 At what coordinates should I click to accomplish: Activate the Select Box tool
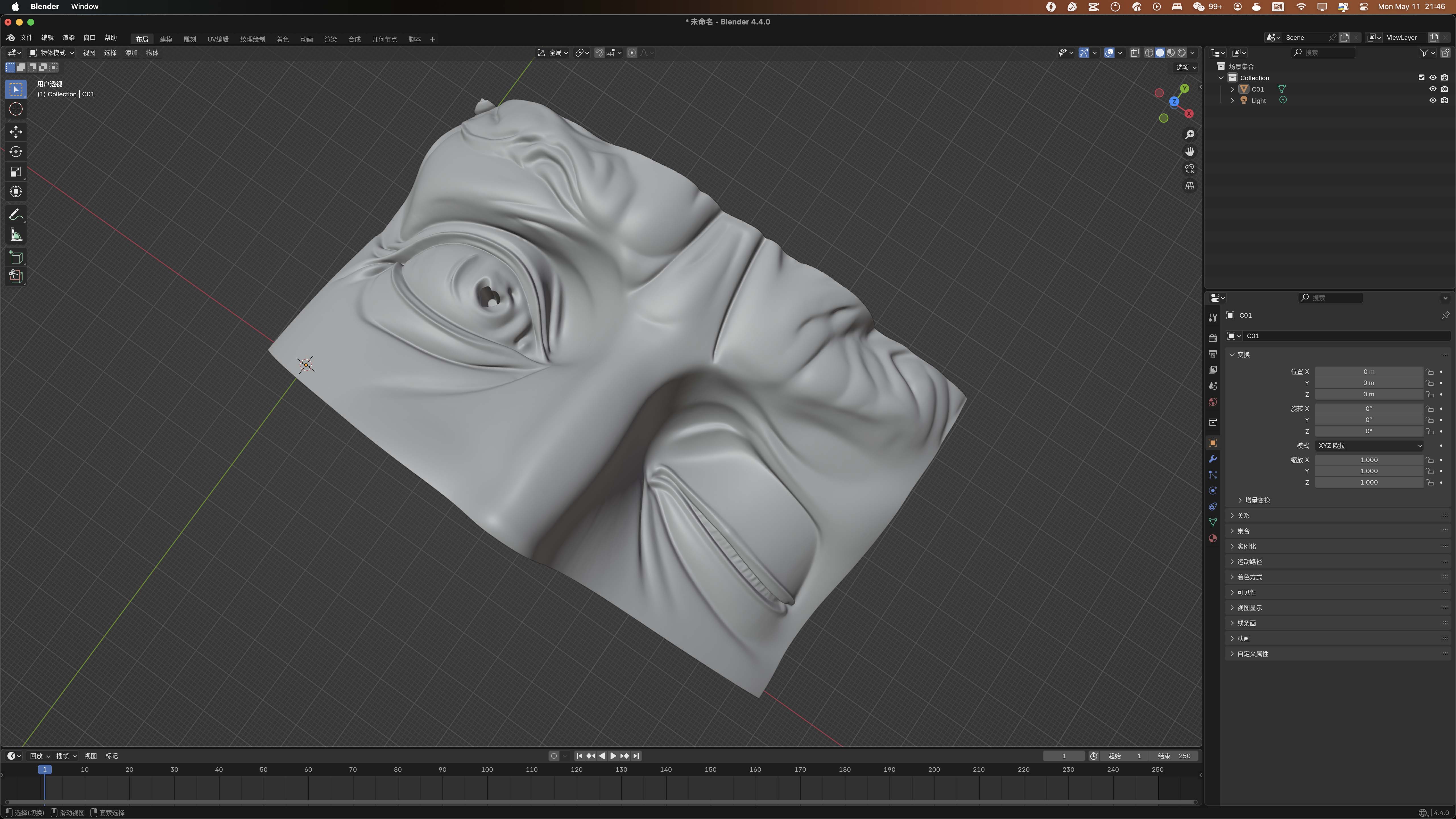click(16, 89)
